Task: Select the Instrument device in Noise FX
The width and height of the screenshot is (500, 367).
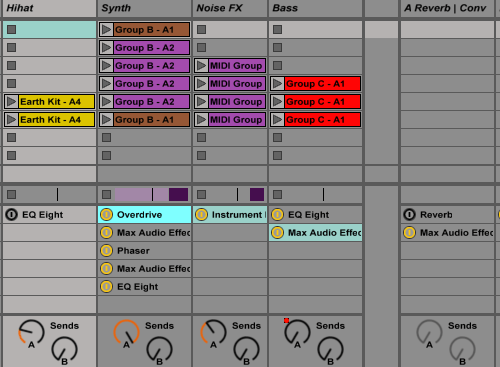Action: [x=230, y=215]
